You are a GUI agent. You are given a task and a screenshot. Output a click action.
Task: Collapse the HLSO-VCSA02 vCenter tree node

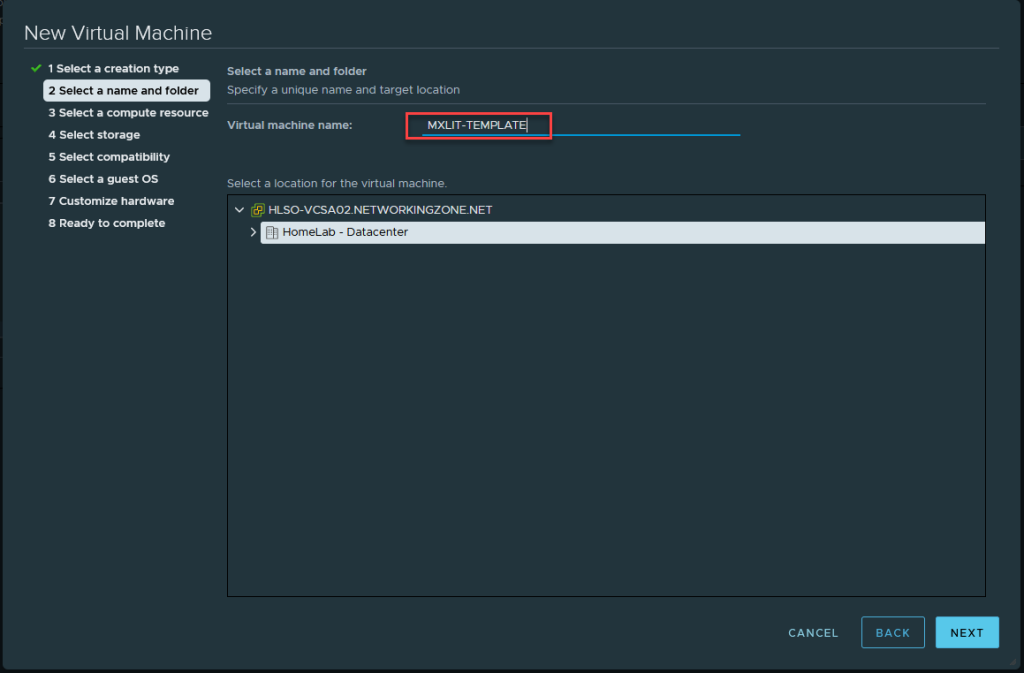(x=239, y=210)
